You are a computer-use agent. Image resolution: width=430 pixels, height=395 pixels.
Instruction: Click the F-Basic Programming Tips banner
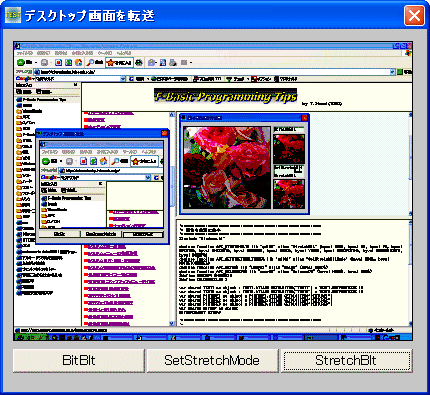[225, 96]
